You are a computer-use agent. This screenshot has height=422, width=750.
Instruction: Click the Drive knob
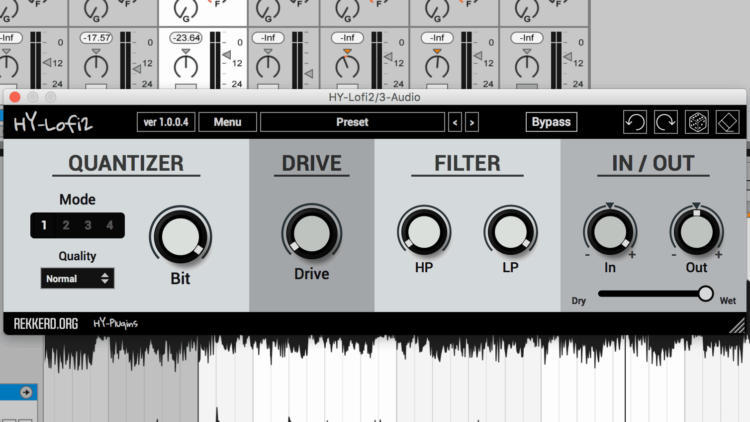click(x=311, y=233)
